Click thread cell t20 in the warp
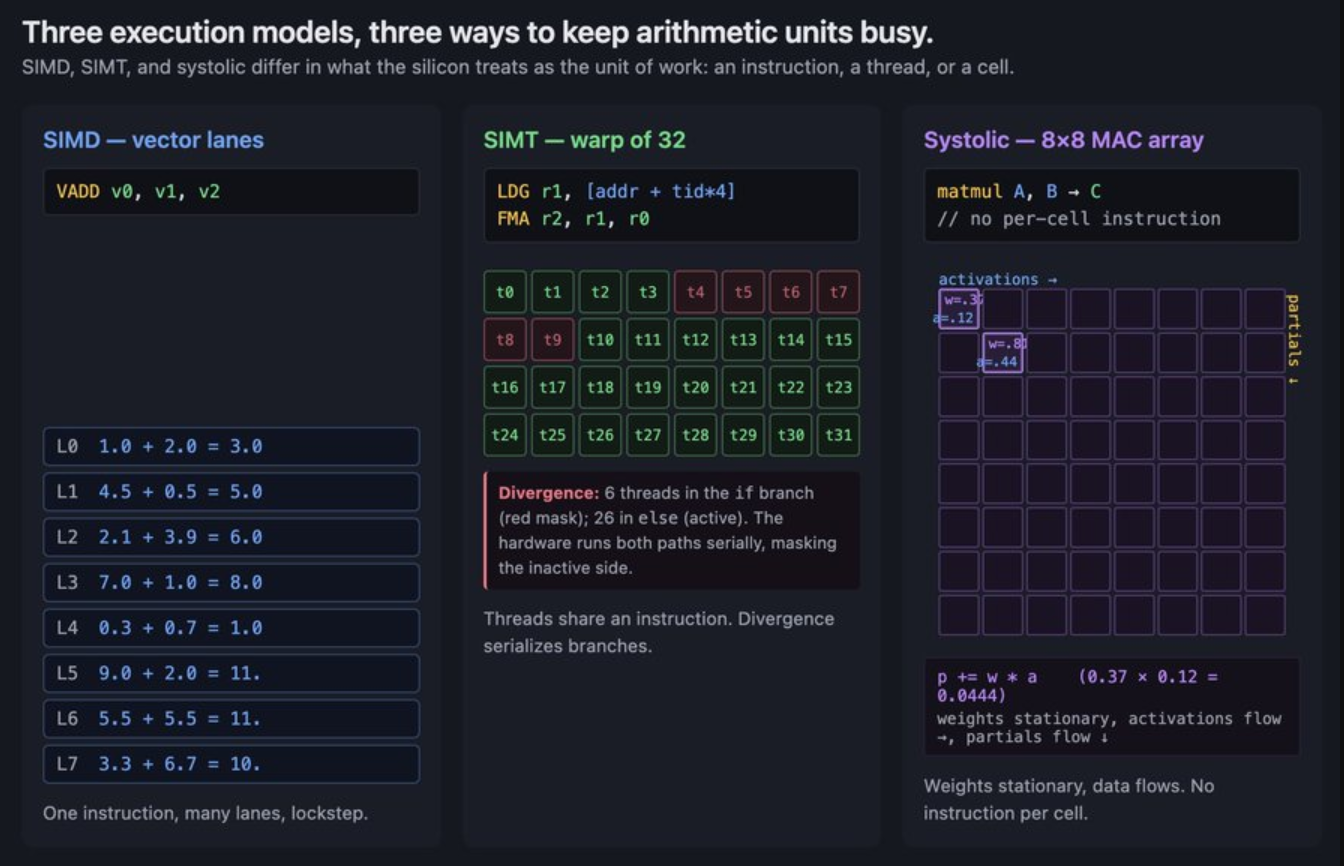The height and width of the screenshot is (866, 1344). 695,387
